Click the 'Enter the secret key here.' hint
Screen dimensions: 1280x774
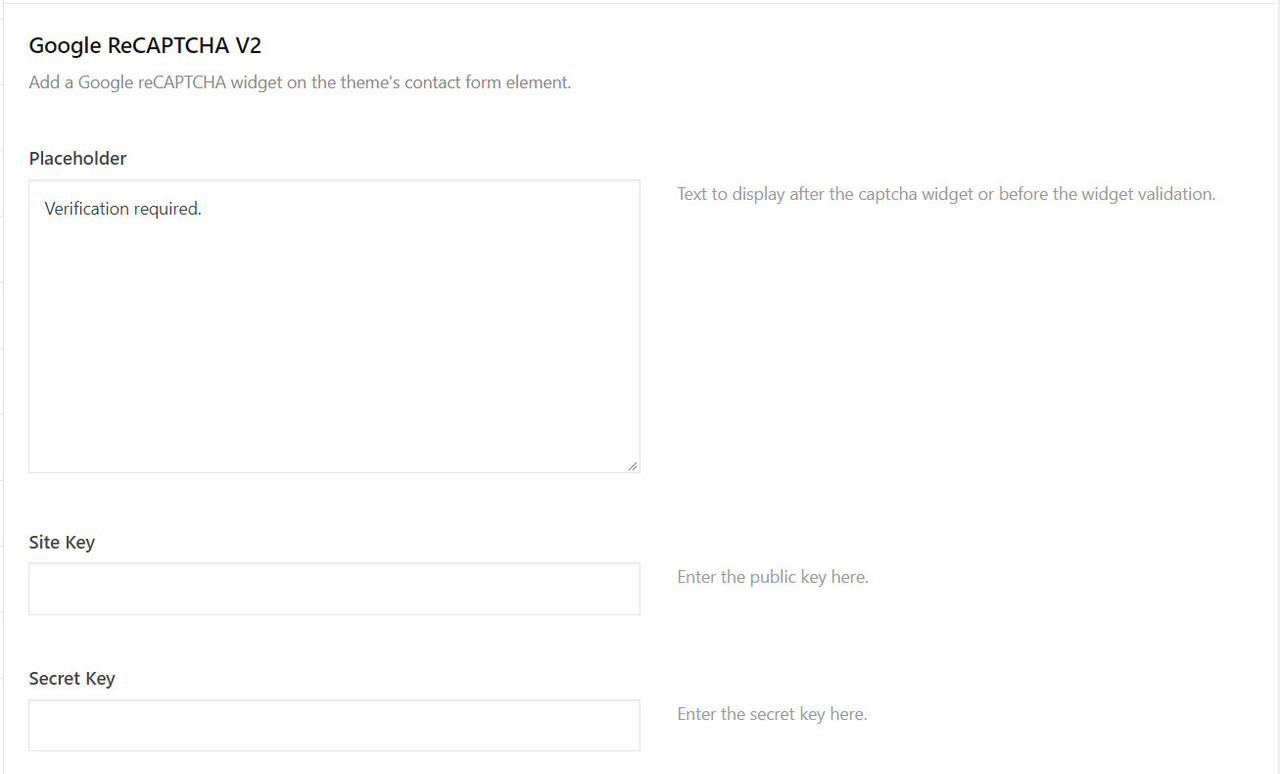point(772,714)
